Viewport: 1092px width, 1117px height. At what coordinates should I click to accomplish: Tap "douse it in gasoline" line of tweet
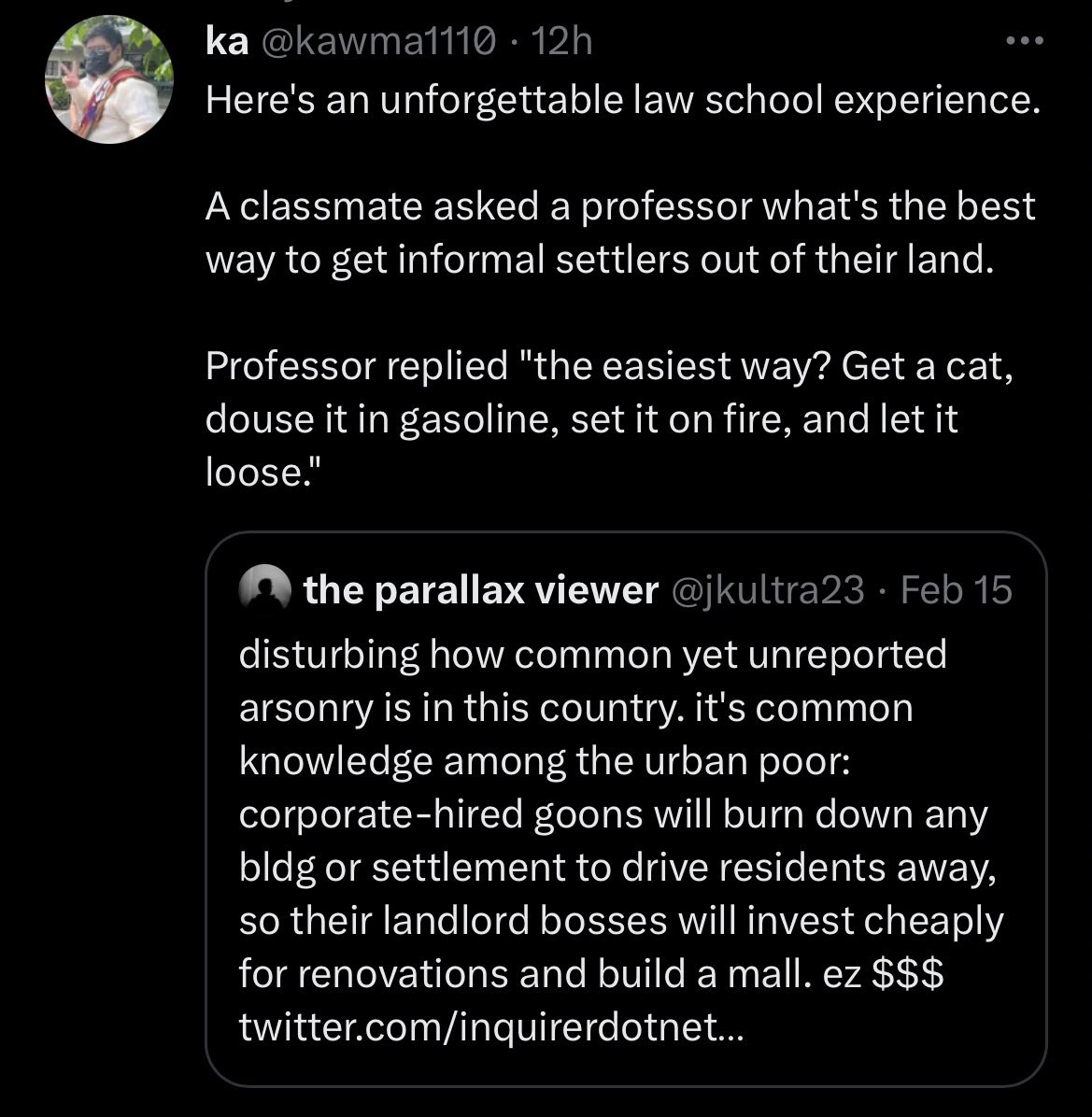tap(581, 419)
